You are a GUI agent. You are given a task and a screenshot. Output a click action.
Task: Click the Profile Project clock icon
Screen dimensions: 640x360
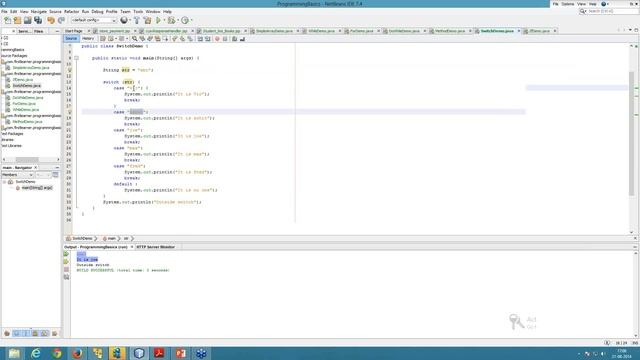[x=185, y=20]
